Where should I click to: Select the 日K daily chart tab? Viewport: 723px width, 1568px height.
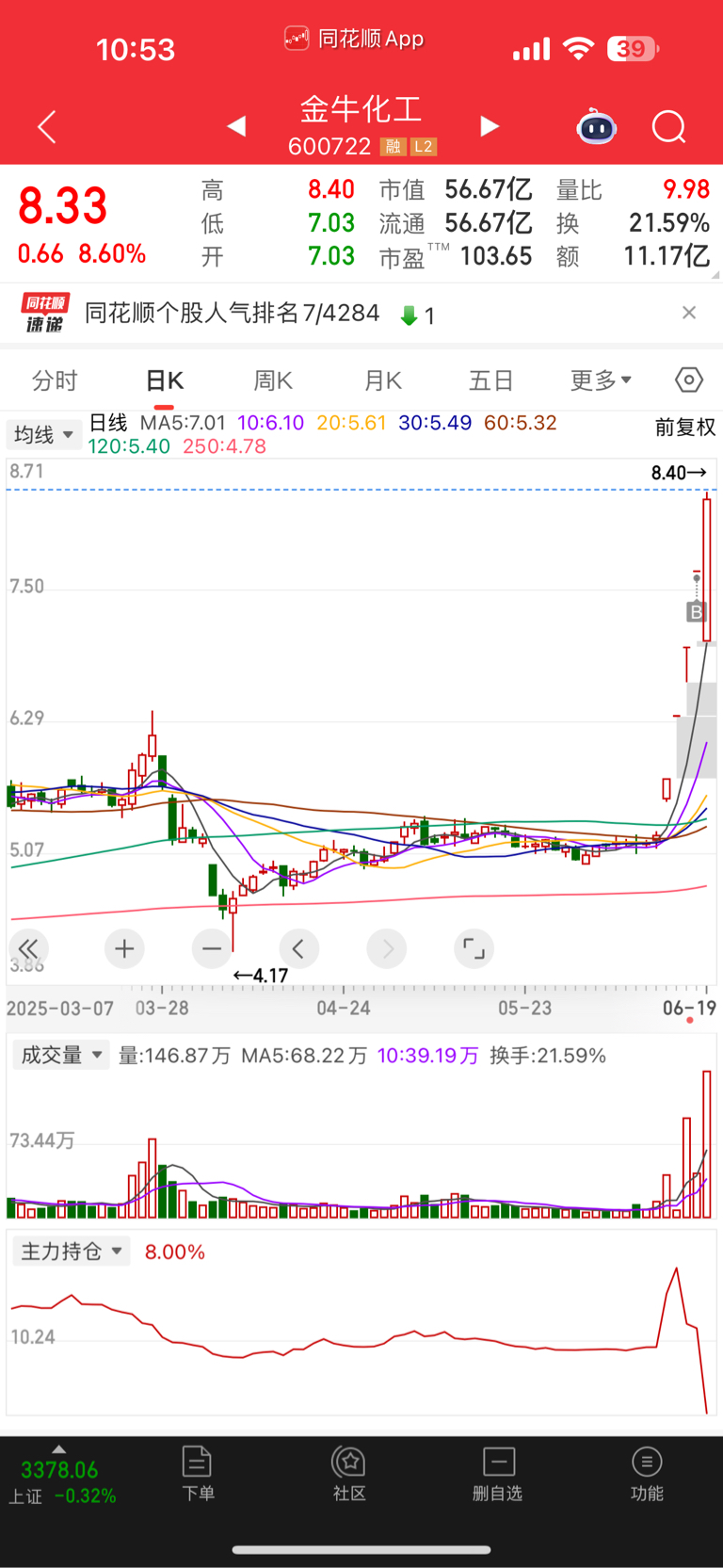[165, 380]
